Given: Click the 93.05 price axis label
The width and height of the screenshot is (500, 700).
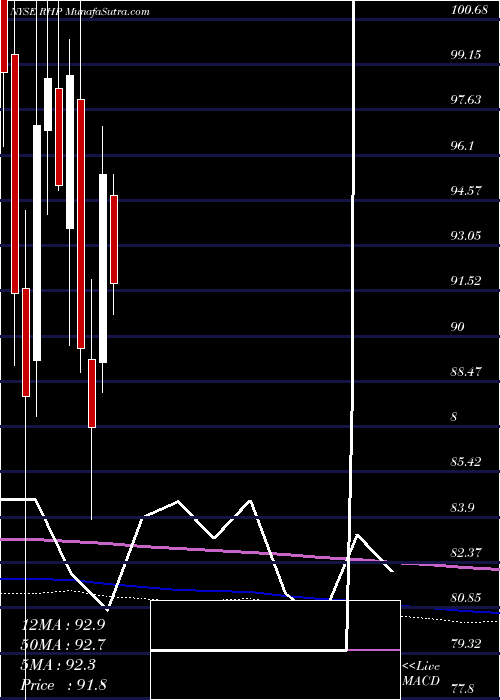Looking at the screenshot, I should click(466, 236).
